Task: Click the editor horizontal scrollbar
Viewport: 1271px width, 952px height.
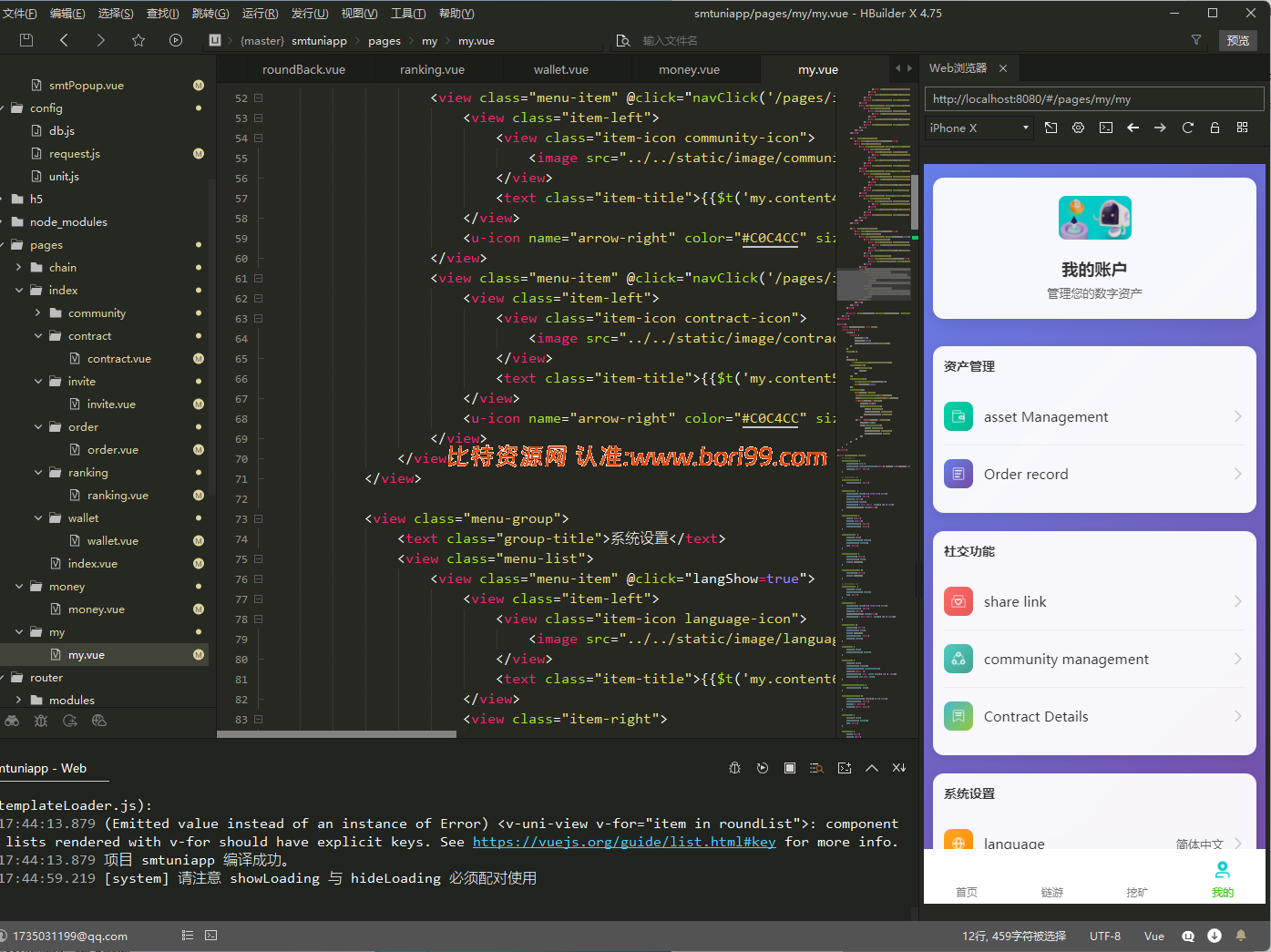Action: point(337,733)
